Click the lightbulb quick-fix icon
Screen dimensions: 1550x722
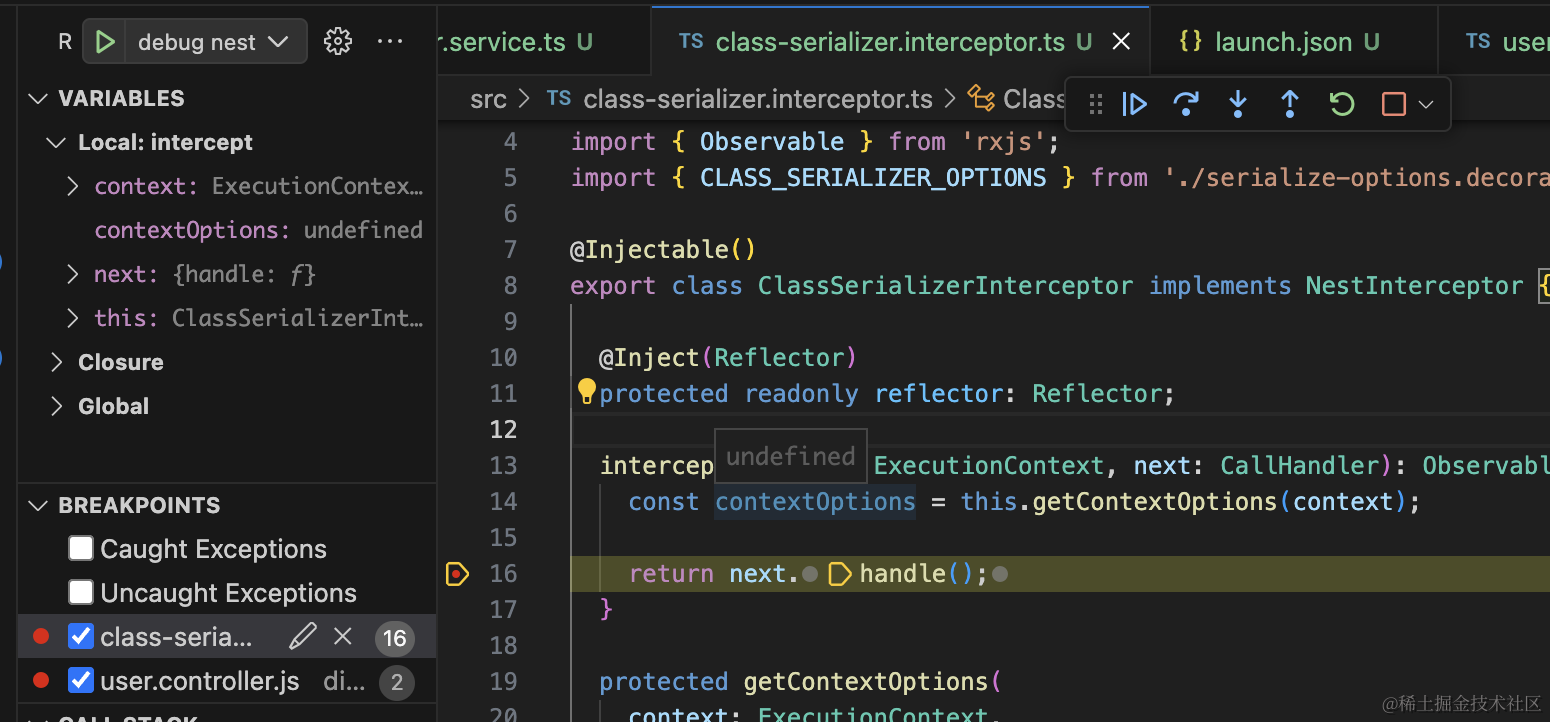587,391
